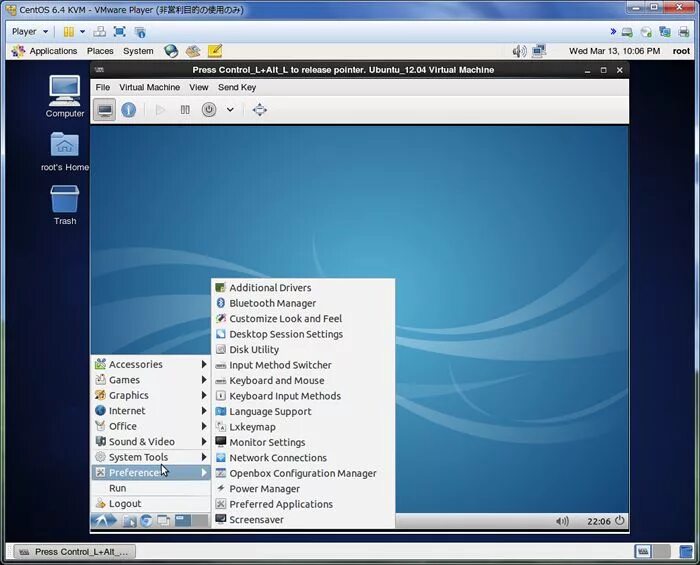Open file manager in Lubuntu panel

(x=130, y=521)
